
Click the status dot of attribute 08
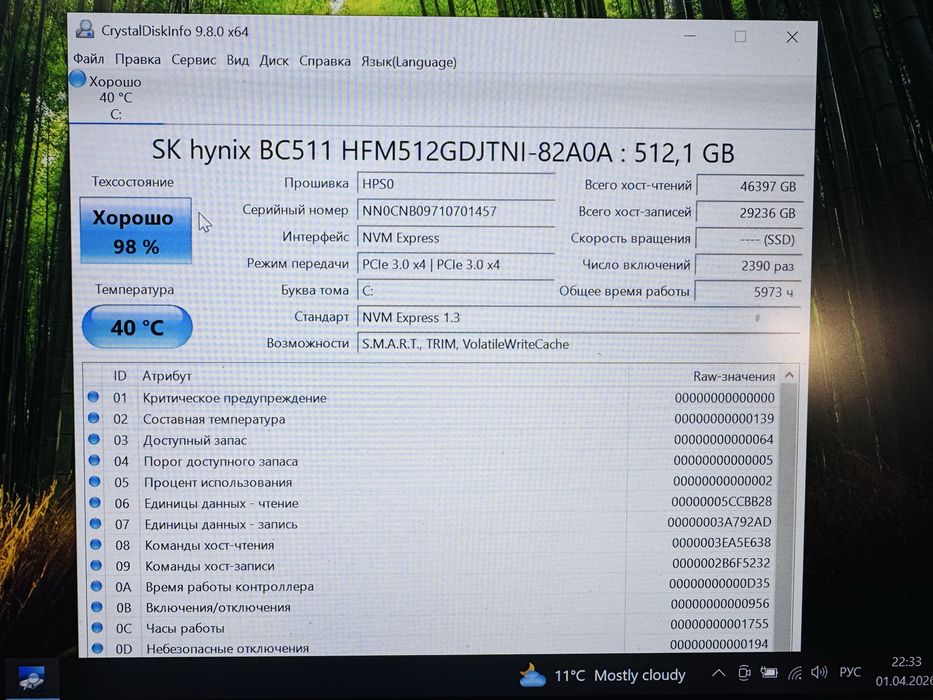point(95,544)
